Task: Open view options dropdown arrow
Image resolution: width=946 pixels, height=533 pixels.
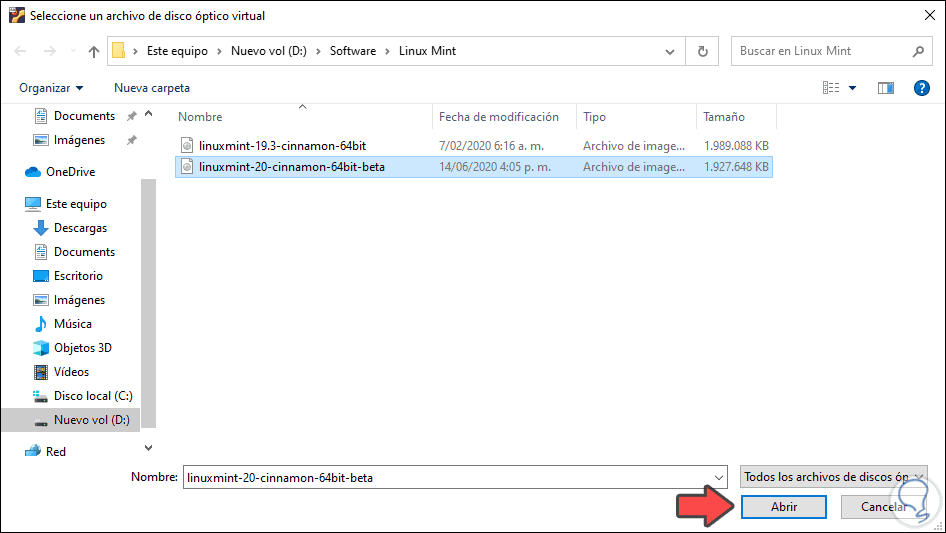Action: pyautogui.click(x=852, y=88)
